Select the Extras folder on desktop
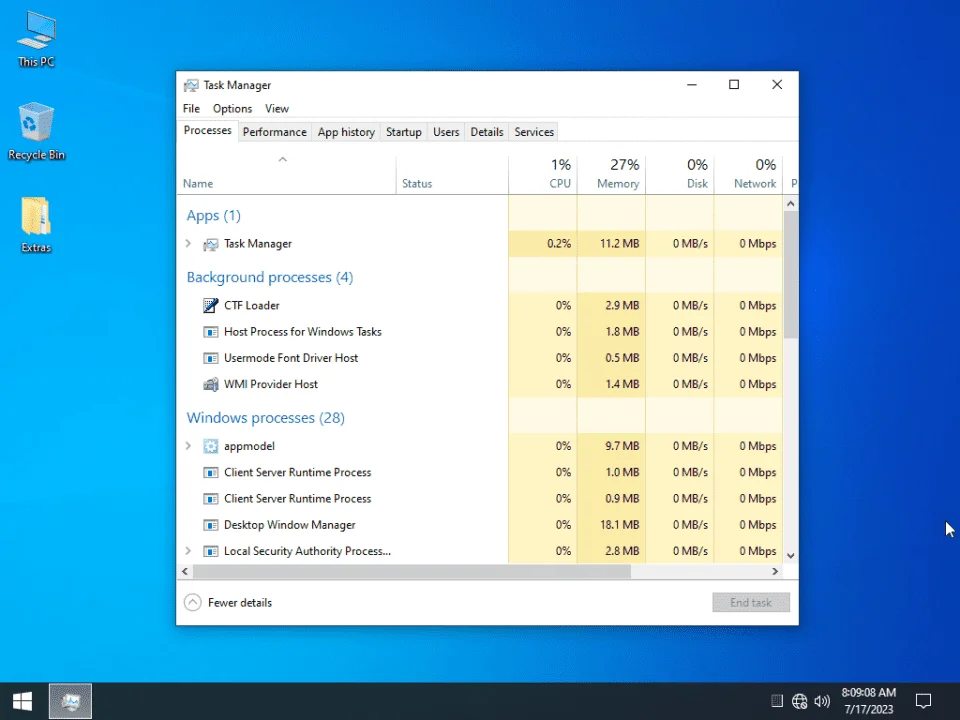Screen dimensions: 960x720 tap(36, 225)
